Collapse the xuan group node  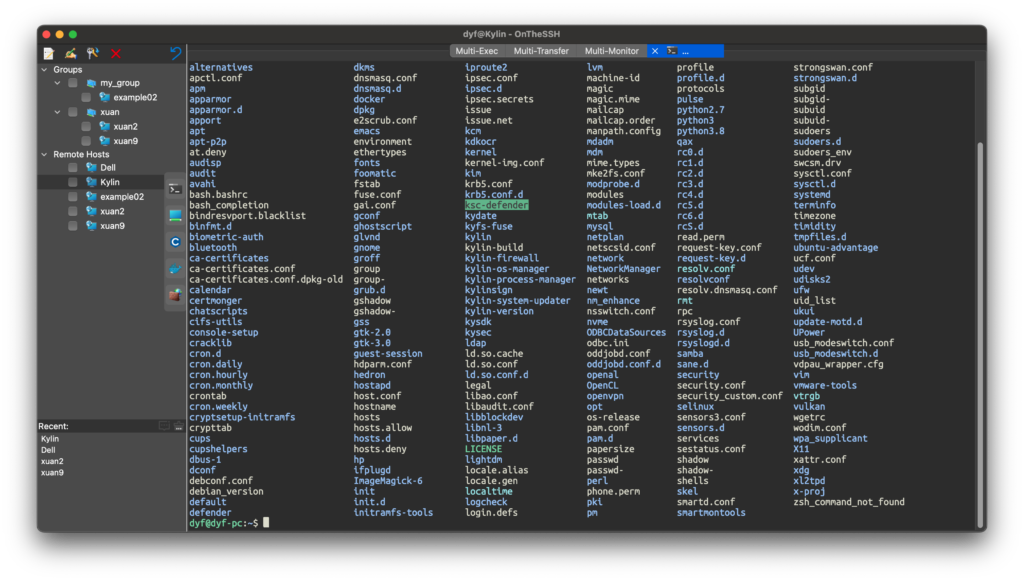(58, 112)
